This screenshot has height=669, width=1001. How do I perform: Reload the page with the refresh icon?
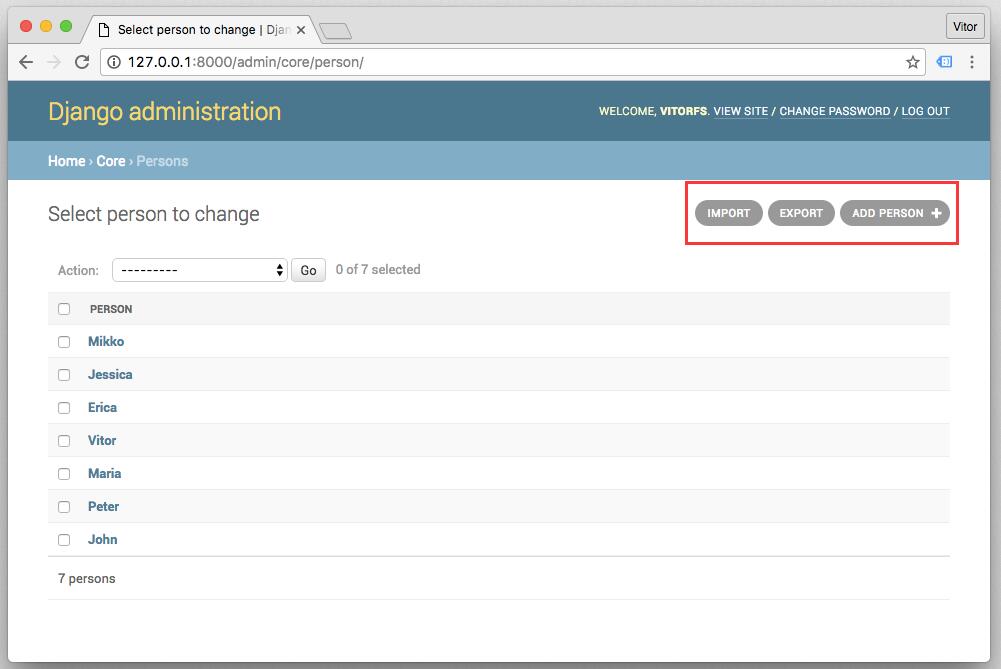coord(82,62)
